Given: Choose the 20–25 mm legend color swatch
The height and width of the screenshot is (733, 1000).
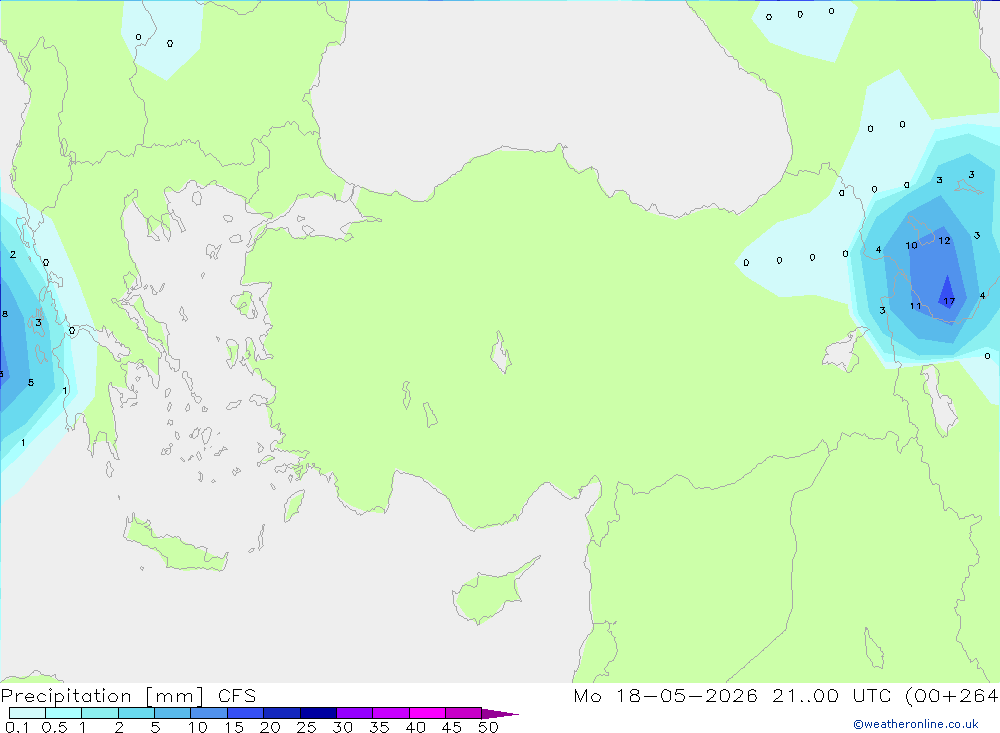Looking at the screenshot, I should coord(281,713).
